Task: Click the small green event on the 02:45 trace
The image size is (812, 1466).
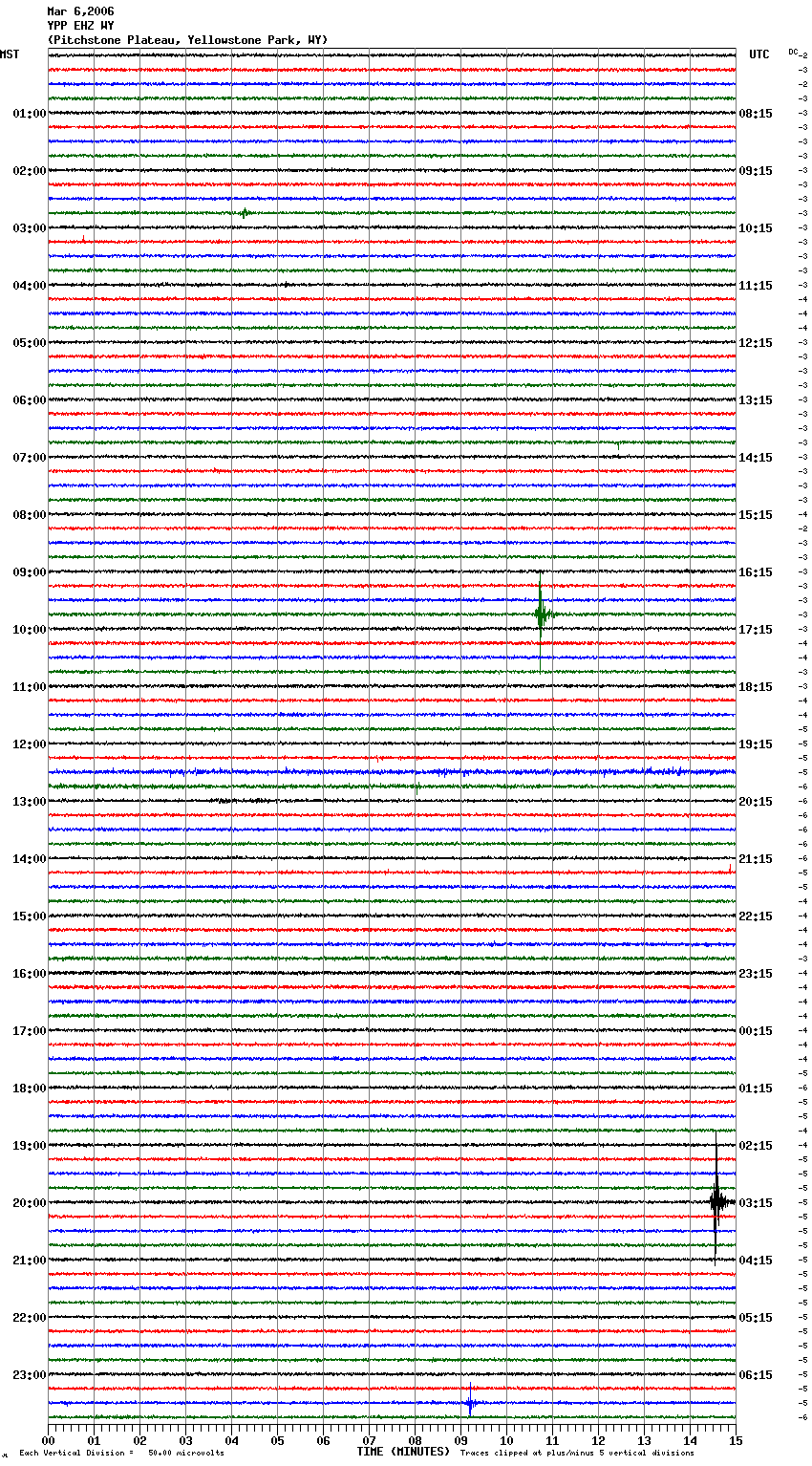Action: pyautogui.click(x=245, y=213)
